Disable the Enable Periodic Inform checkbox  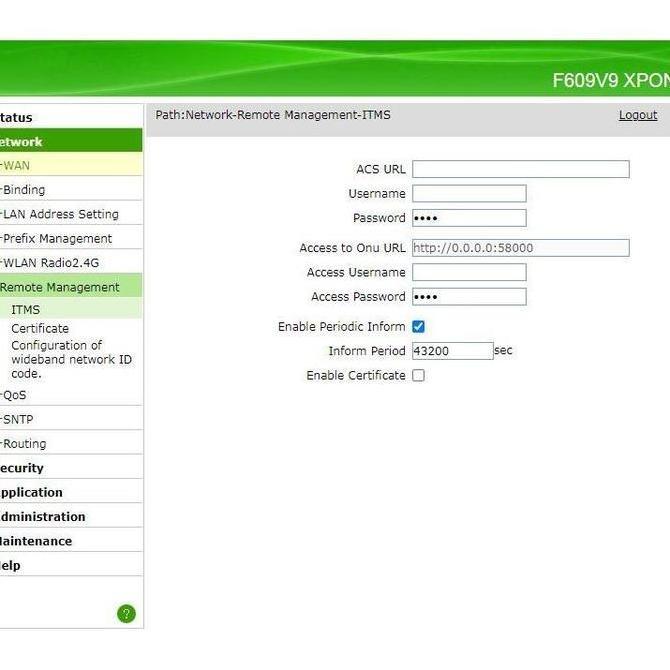point(418,327)
